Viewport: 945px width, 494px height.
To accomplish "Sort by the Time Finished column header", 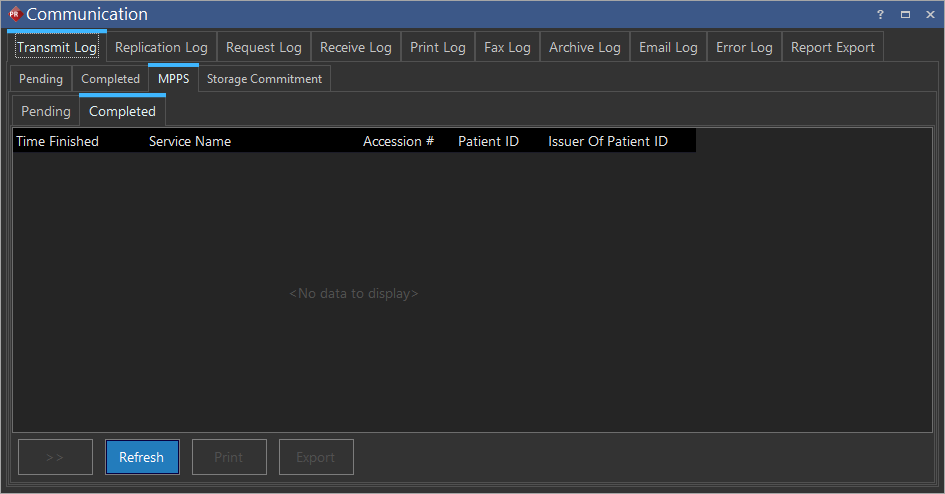I will [x=58, y=141].
